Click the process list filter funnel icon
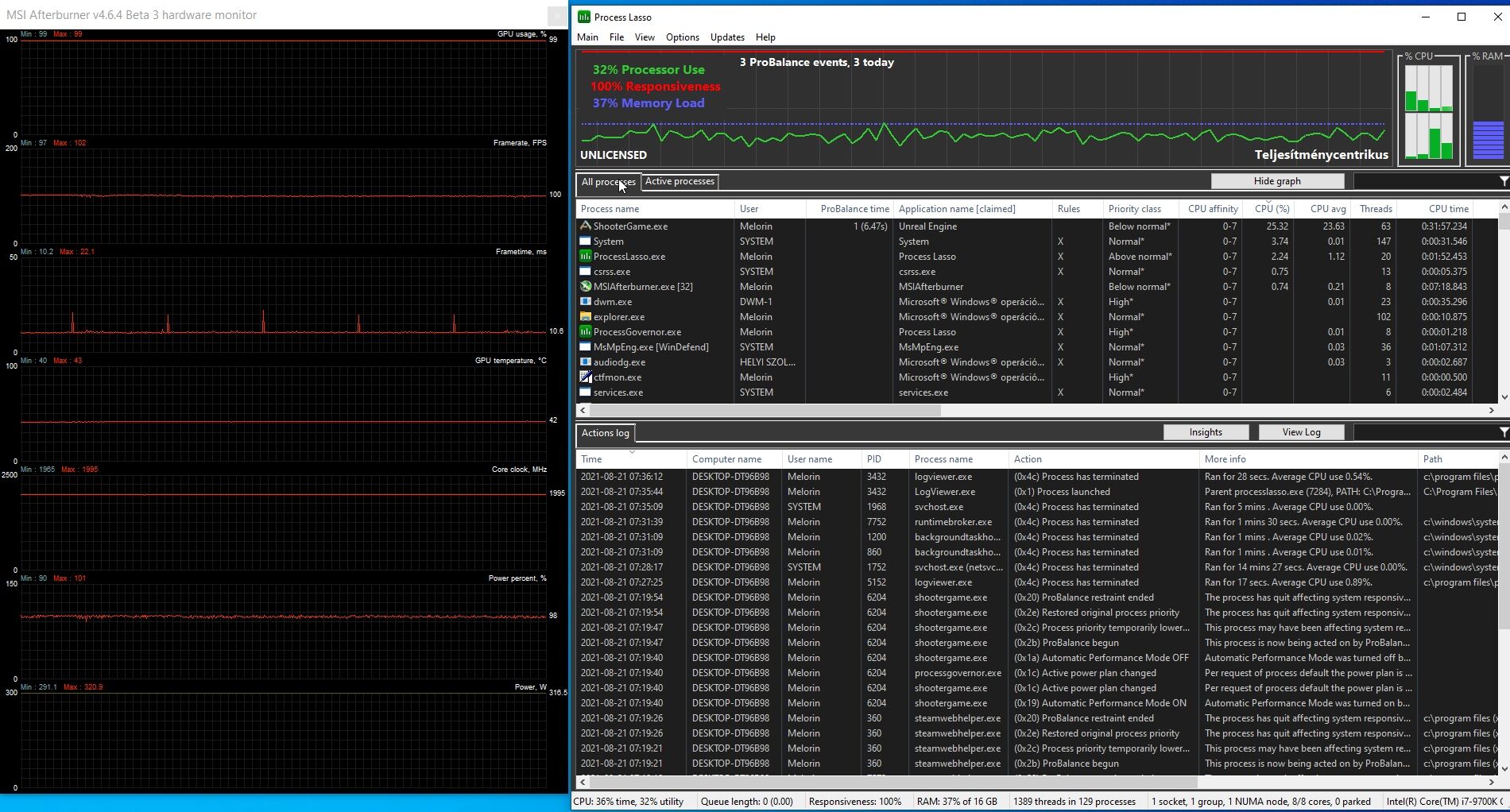The width and height of the screenshot is (1510, 812). pos(1503,182)
